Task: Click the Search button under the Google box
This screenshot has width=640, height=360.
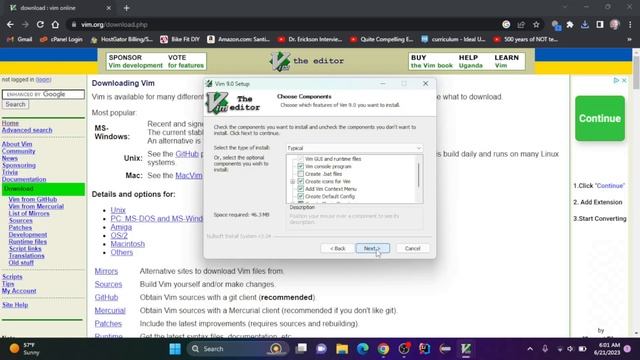Action: [x=15, y=104]
